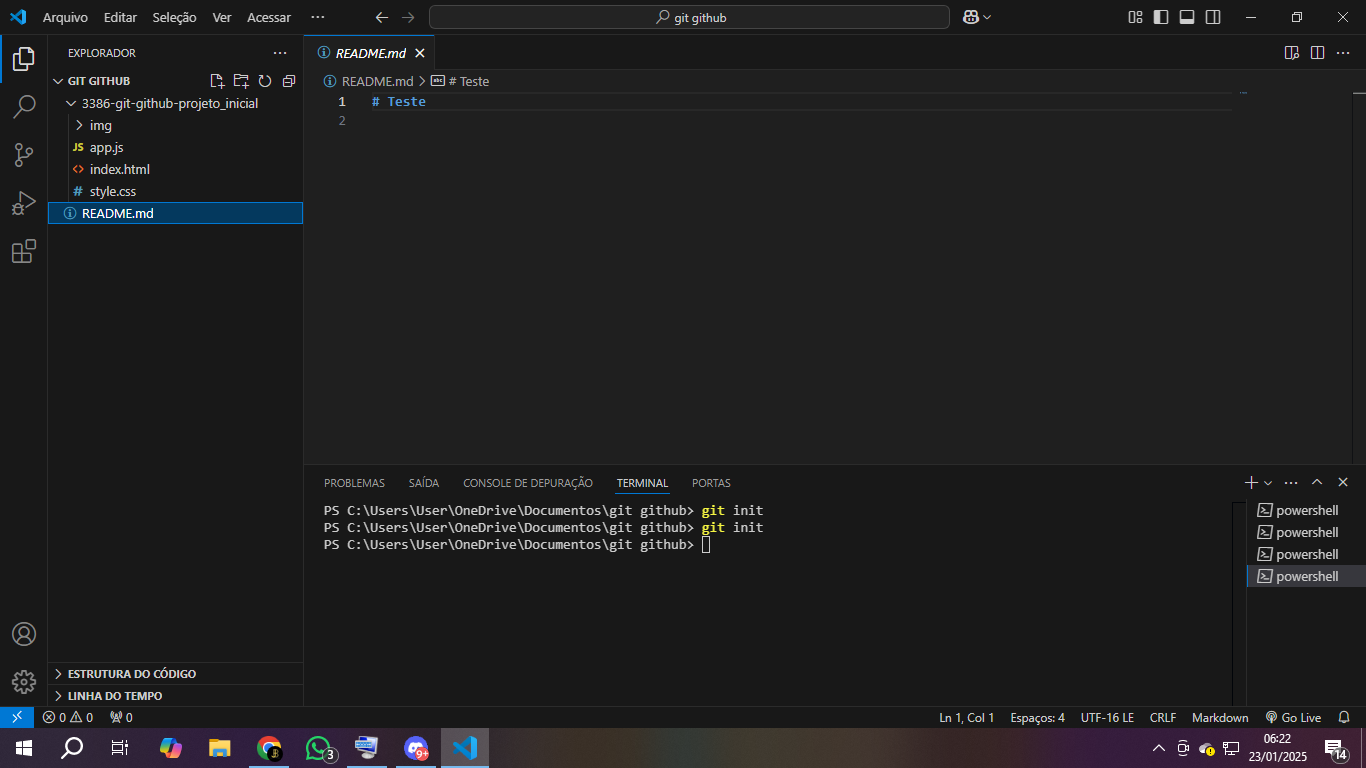
Task: Split the editor to the right
Action: [1318, 53]
